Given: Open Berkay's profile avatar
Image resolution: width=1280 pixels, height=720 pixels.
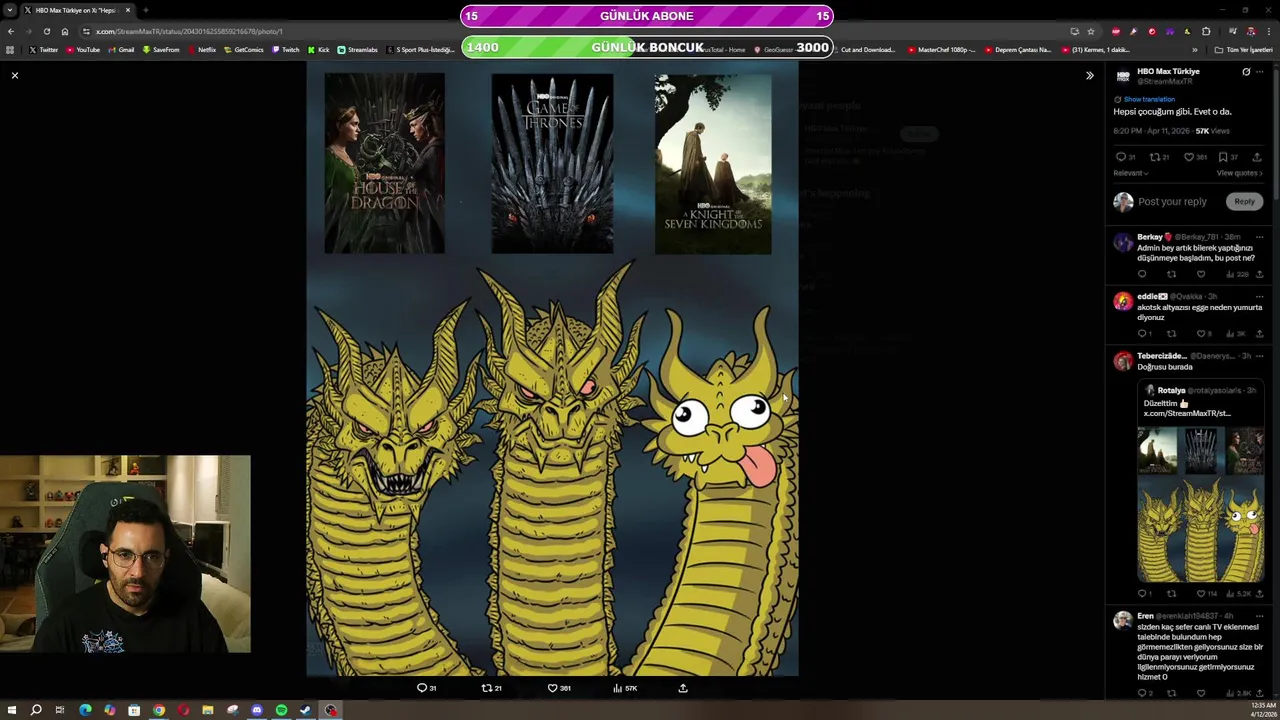Looking at the screenshot, I should pyautogui.click(x=1123, y=242).
